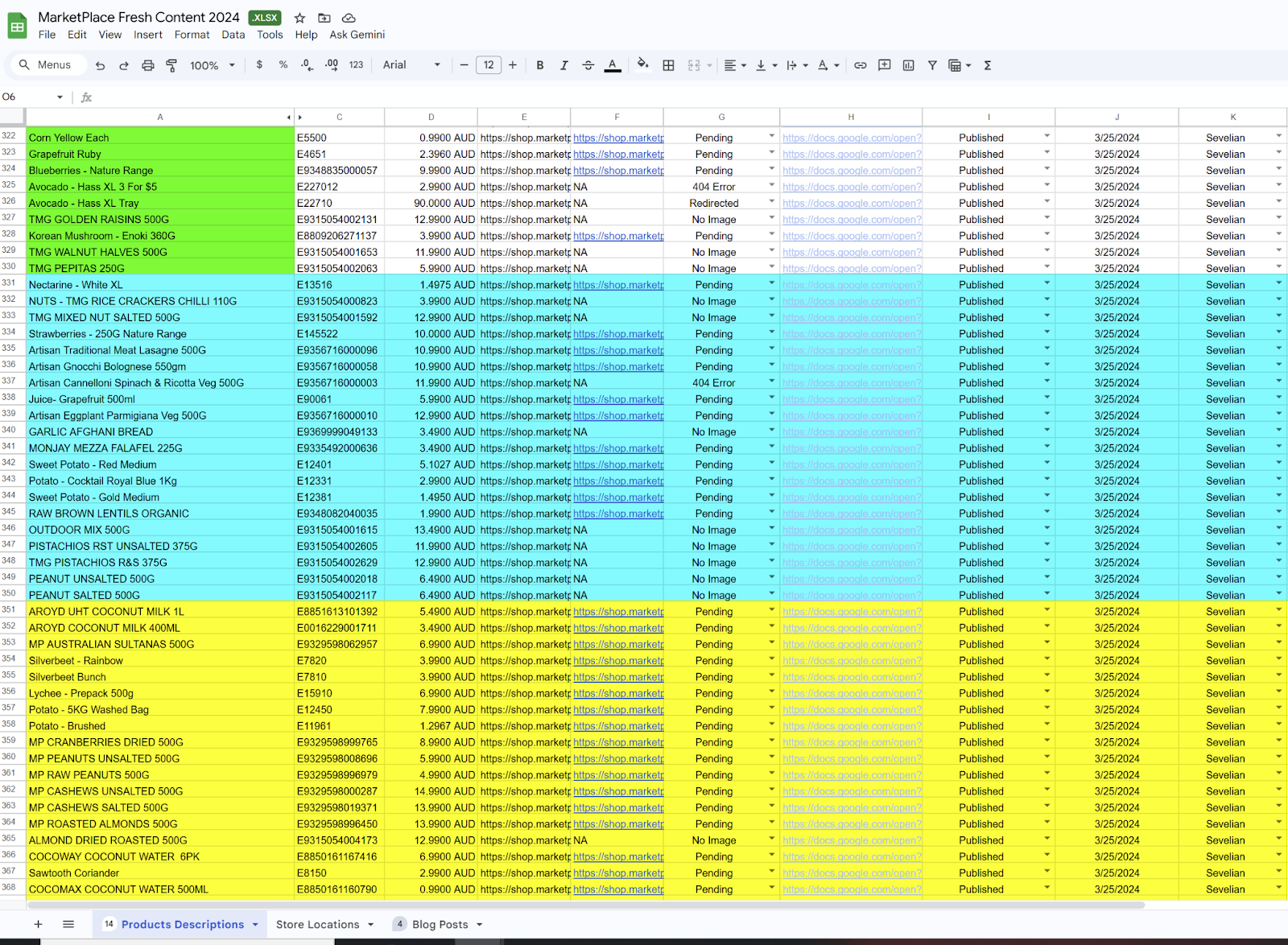Switch to the Blog Posts sheet
1288x945 pixels.
440,924
